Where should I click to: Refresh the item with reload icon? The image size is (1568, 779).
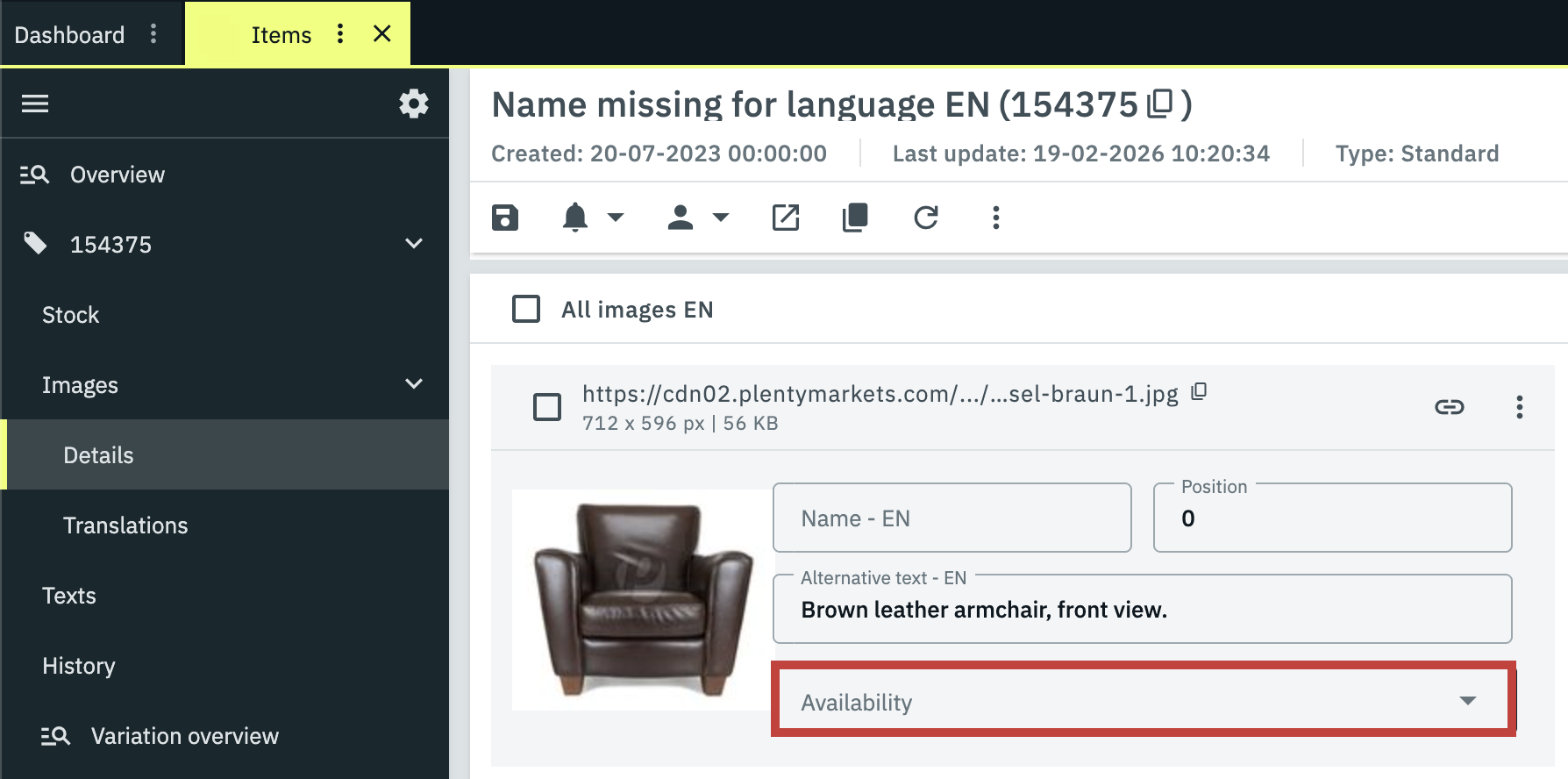pos(926,218)
